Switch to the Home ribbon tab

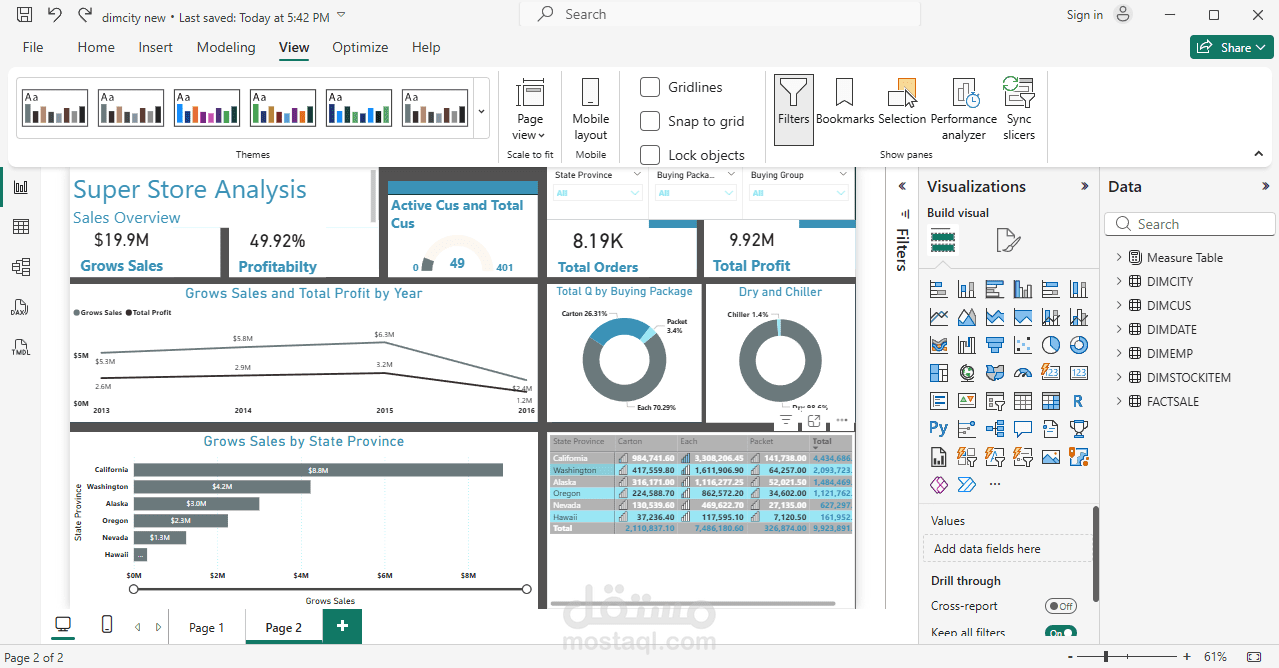pos(96,47)
